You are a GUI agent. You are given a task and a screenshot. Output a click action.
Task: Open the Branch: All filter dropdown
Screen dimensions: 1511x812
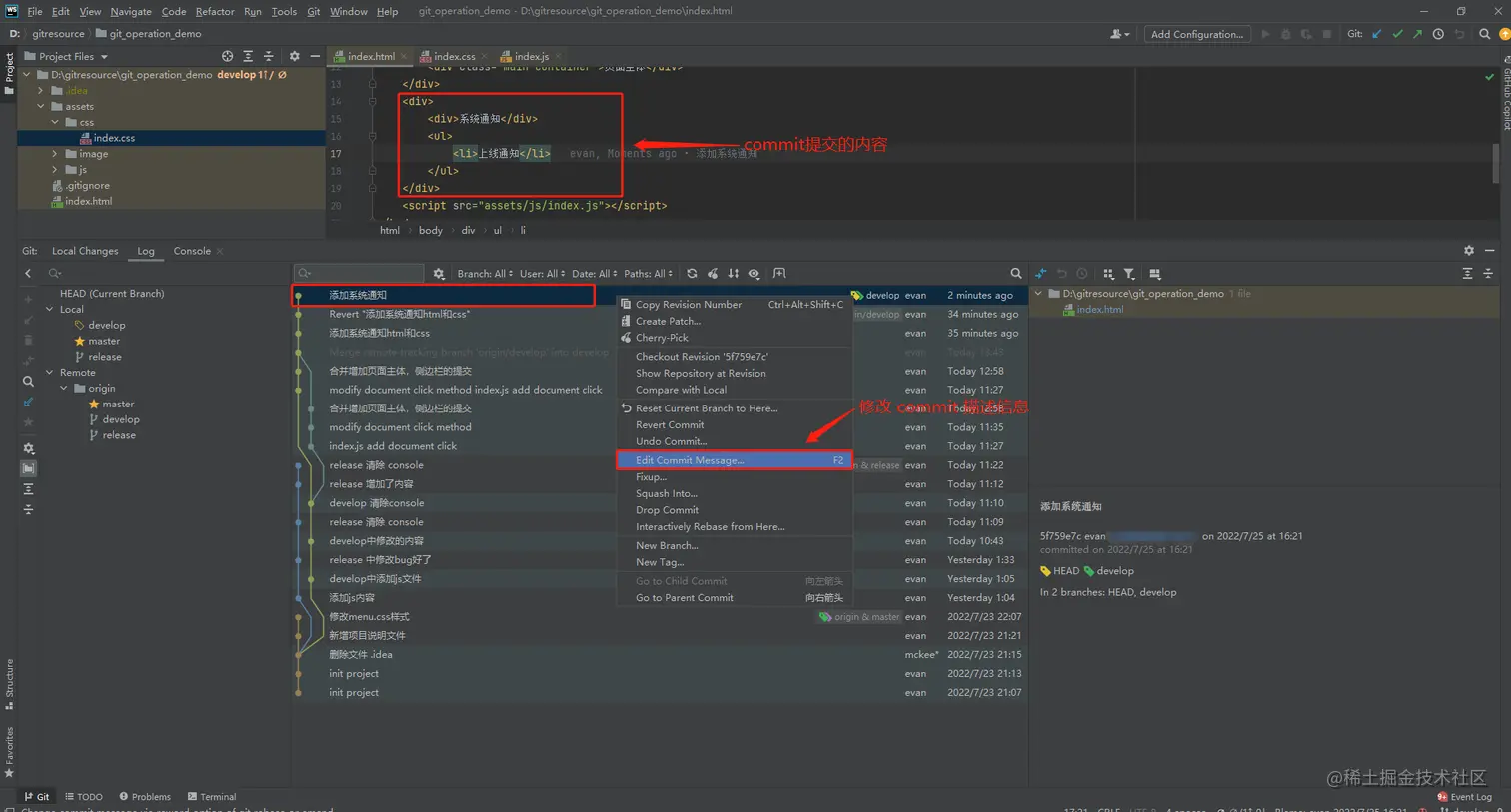coord(483,273)
